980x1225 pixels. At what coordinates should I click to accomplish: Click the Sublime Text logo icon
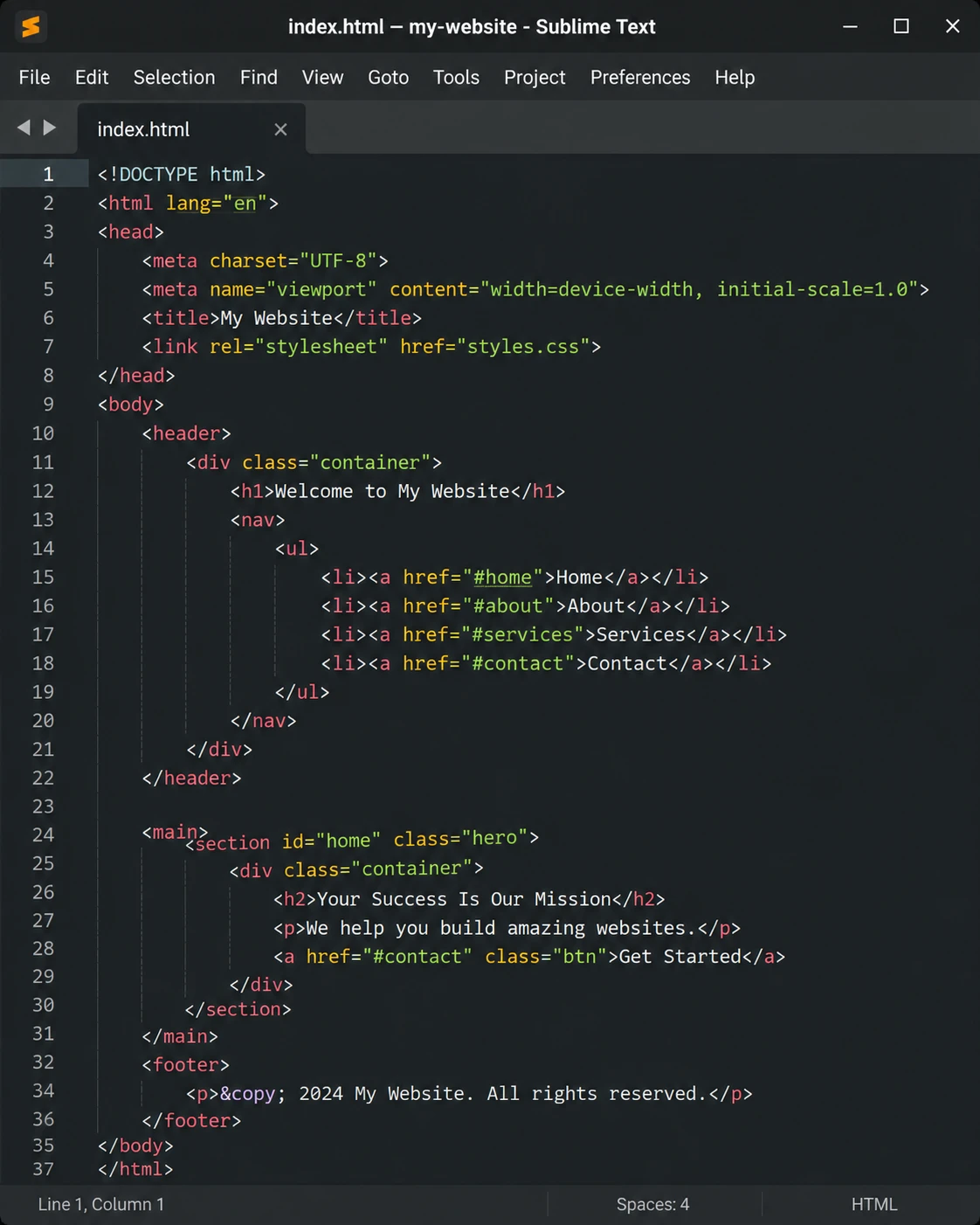31,27
